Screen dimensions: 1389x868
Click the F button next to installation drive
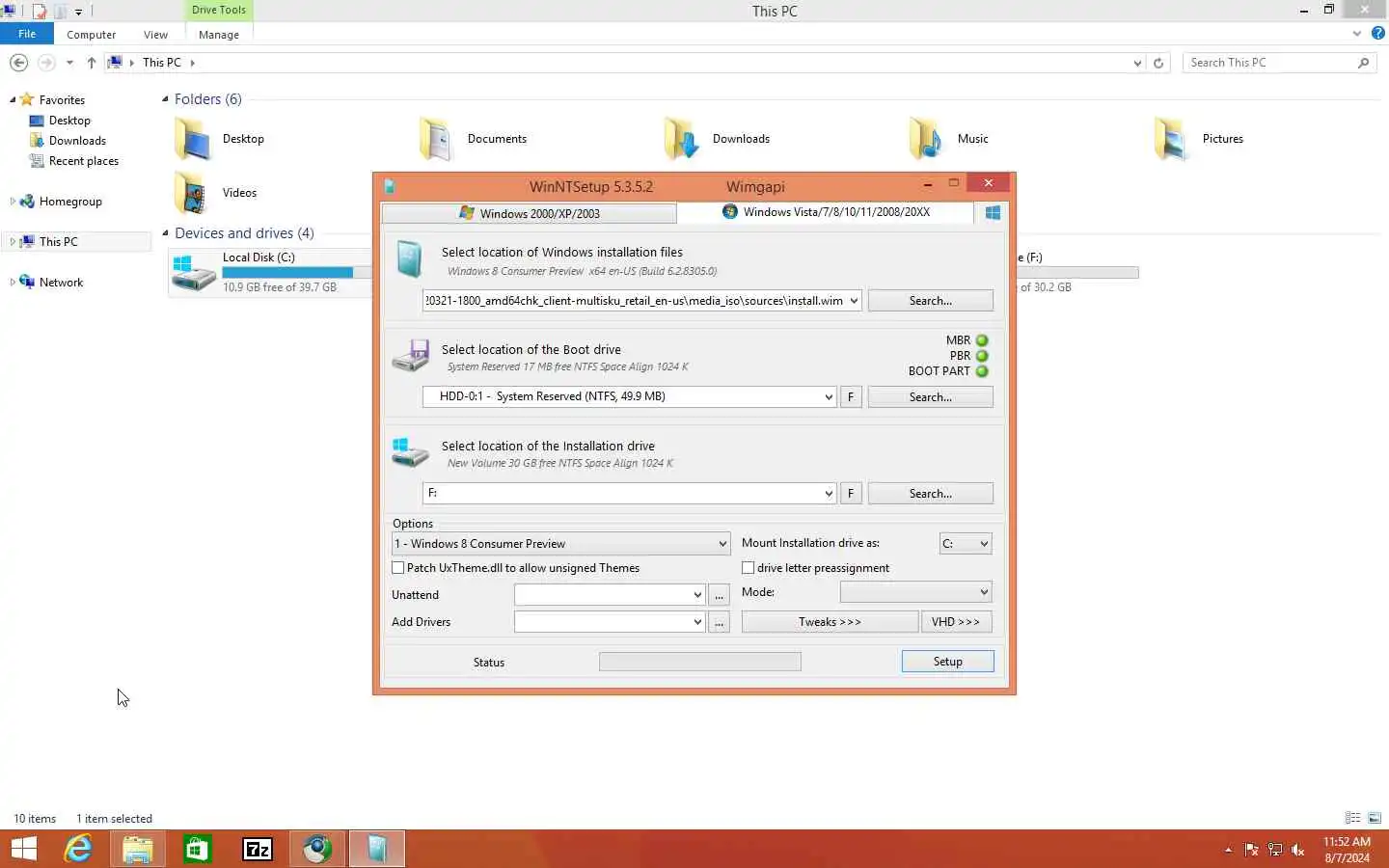click(851, 494)
